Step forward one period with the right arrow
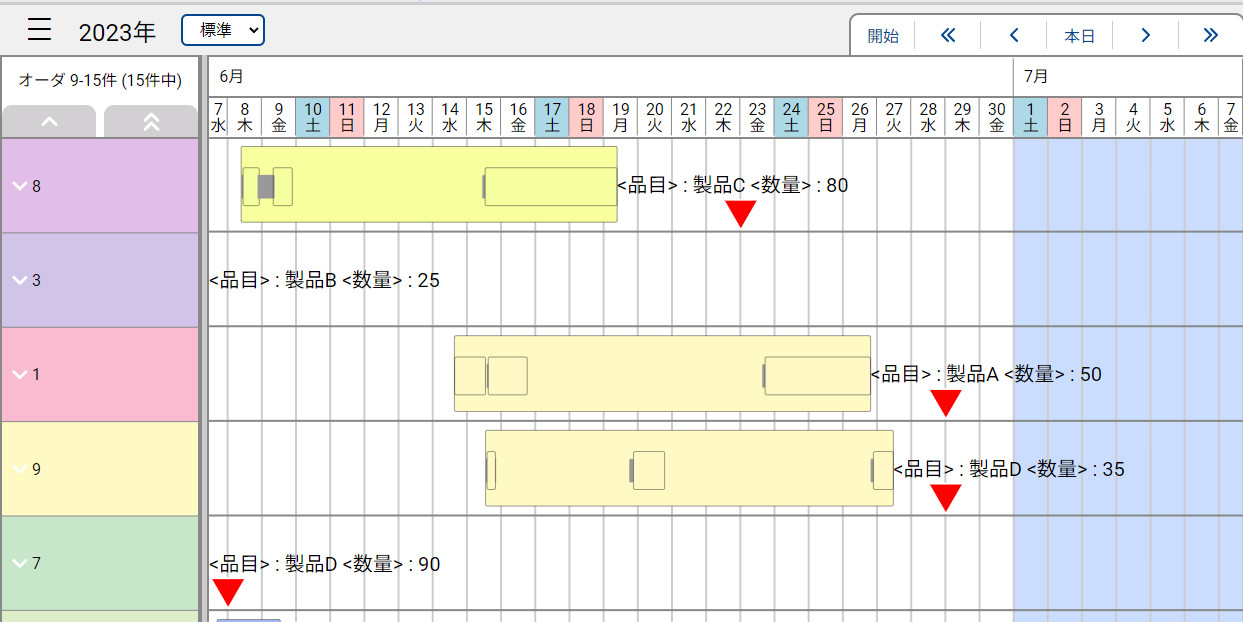1243x622 pixels. [1145, 34]
